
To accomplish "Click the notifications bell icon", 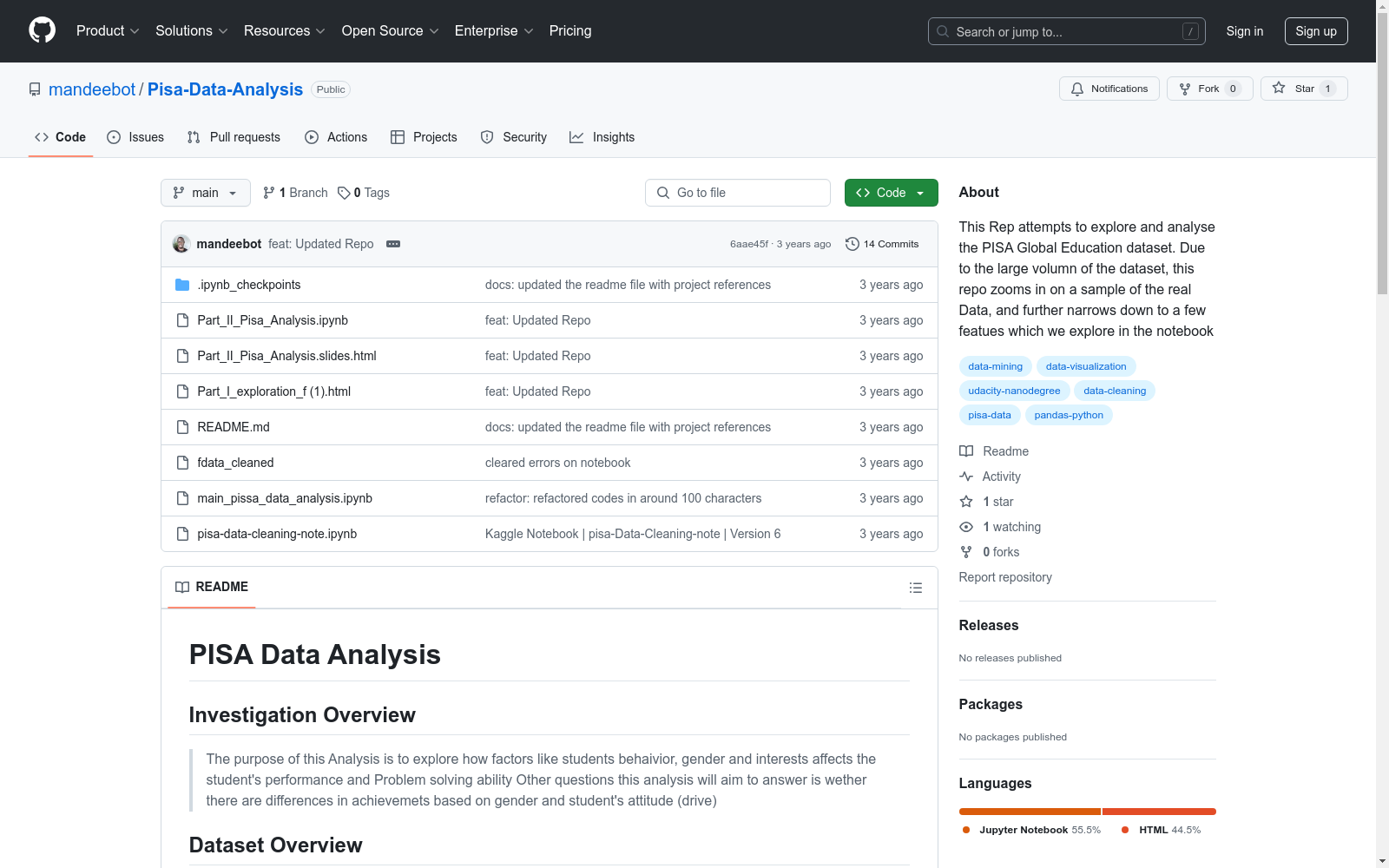I will (1077, 89).
